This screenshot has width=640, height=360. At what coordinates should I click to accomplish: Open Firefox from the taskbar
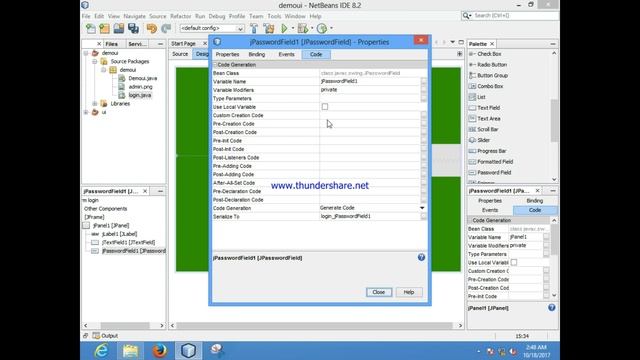click(x=160, y=351)
